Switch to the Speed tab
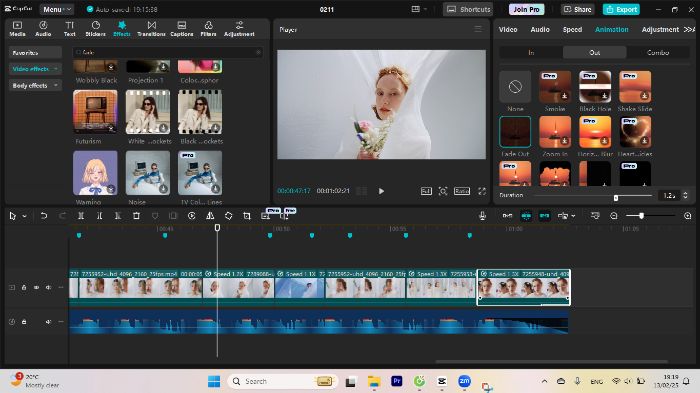Viewport: 700px width, 393px height. click(x=572, y=29)
